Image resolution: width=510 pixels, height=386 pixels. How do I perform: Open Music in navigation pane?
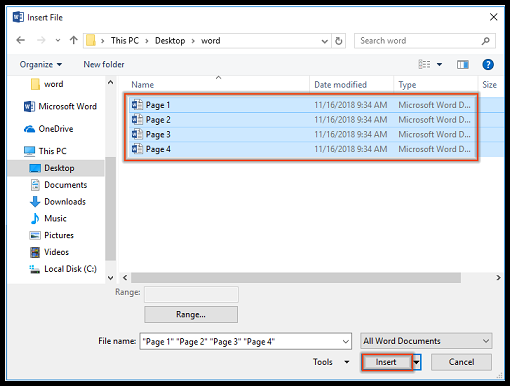pos(48,218)
